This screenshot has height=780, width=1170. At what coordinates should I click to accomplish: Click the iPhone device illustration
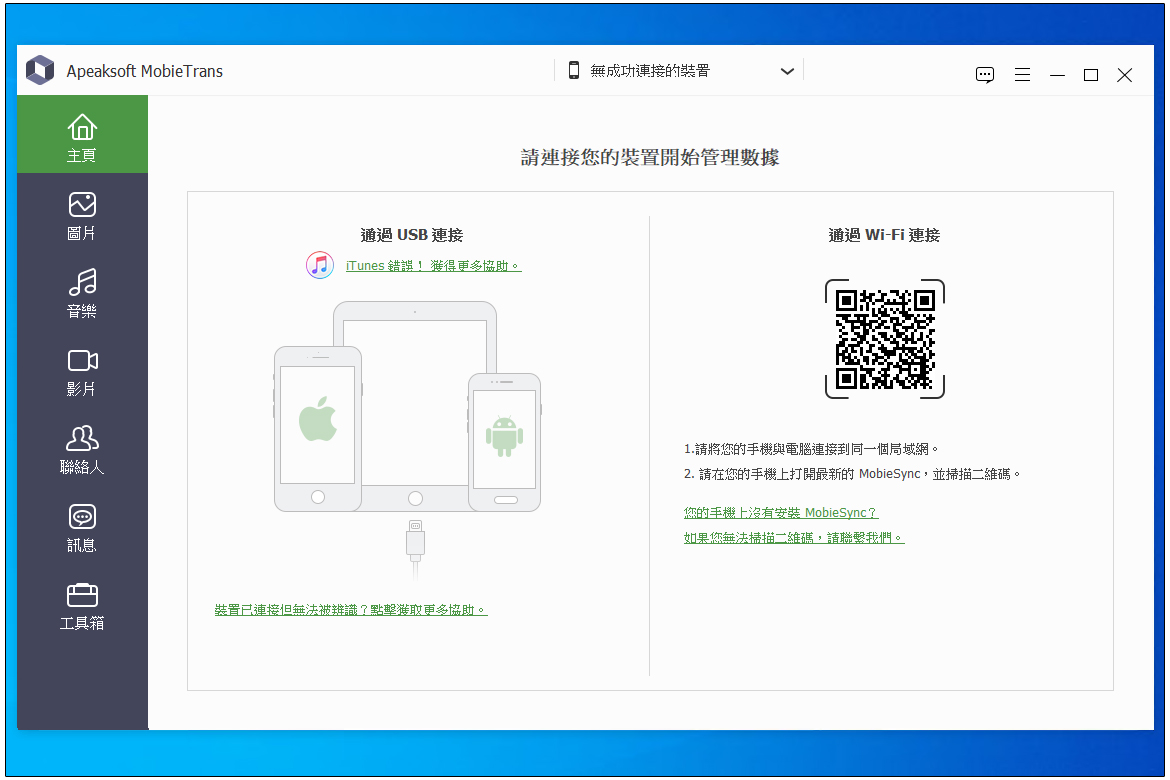[318, 428]
